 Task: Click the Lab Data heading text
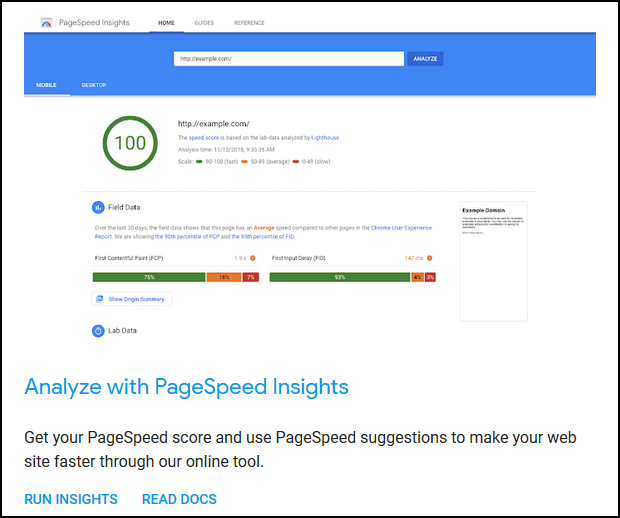[x=122, y=331]
